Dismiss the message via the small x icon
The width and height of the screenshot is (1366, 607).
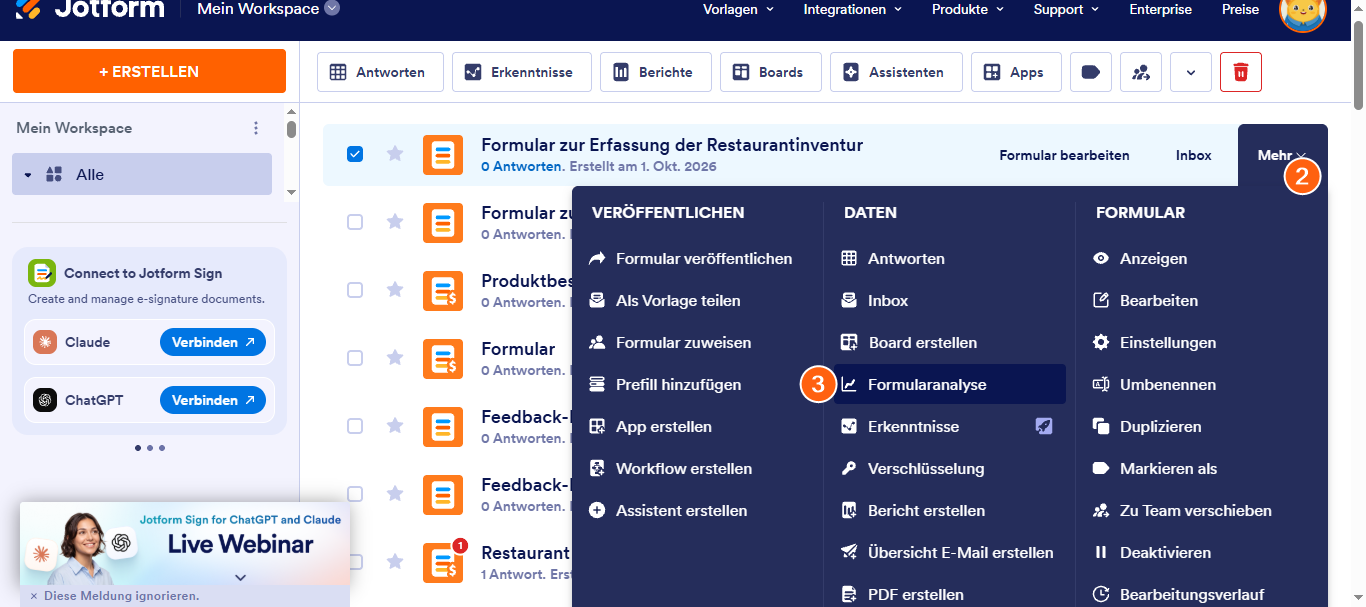(x=33, y=596)
